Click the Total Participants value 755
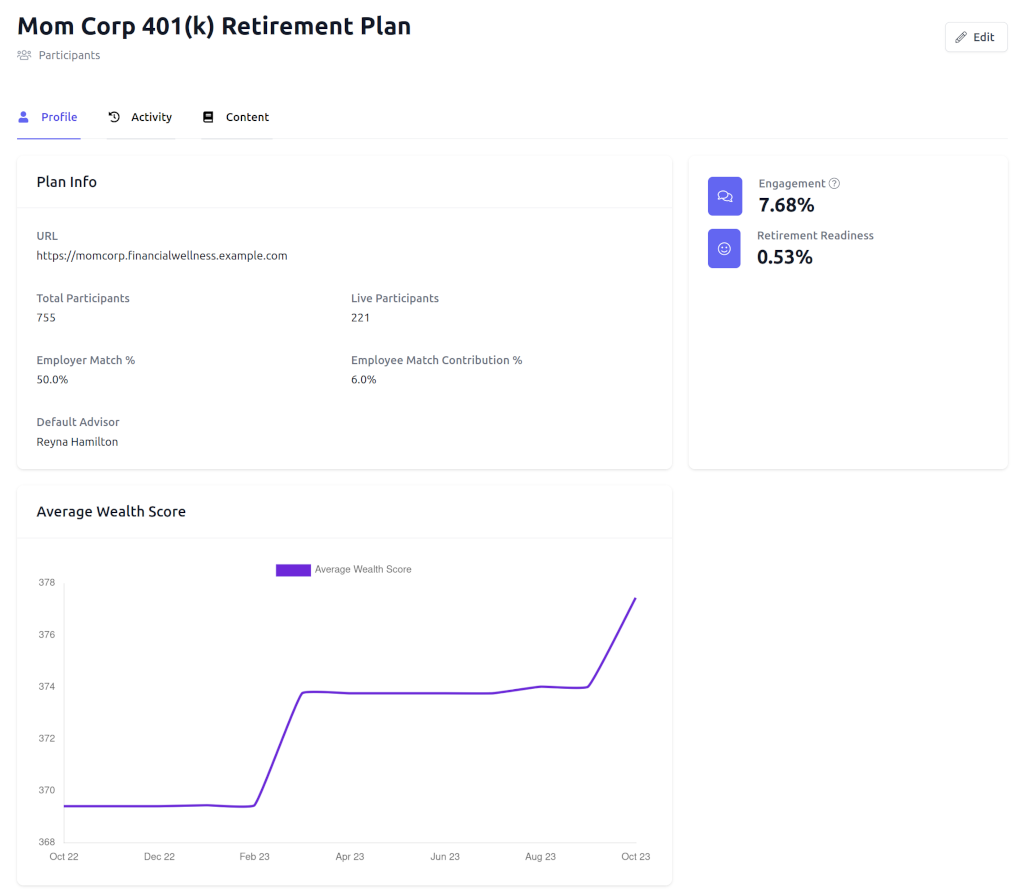Screen dimensions: 1024x889 pyautogui.click(x=46, y=317)
